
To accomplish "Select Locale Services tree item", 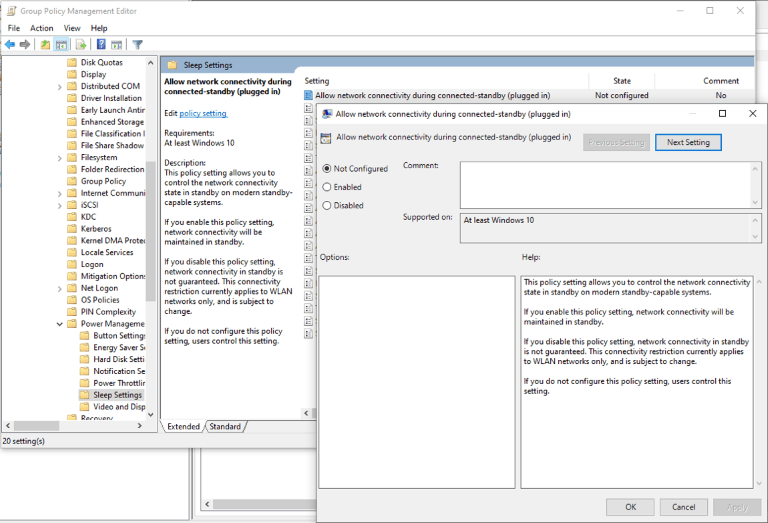I will tap(107, 252).
